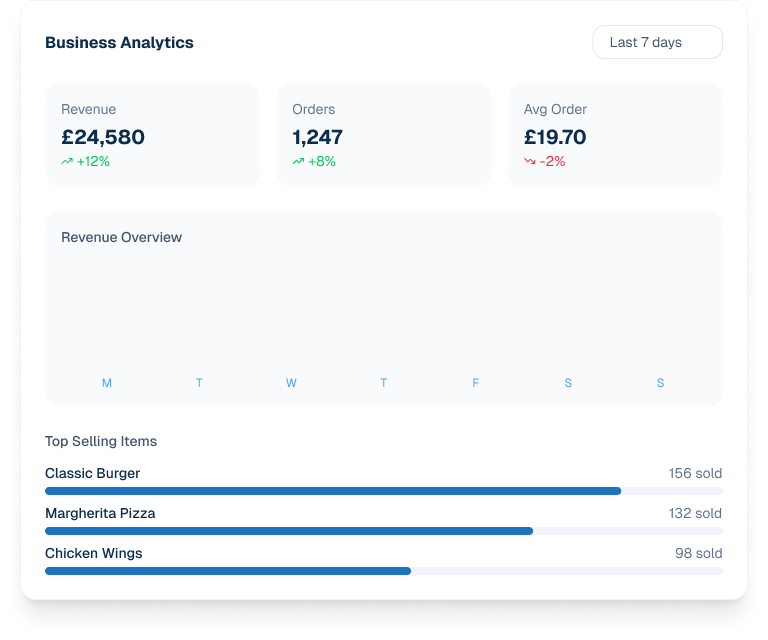Click the red downward trend icon under Avg Order
This screenshot has height=640, width=768.
tap(530, 161)
